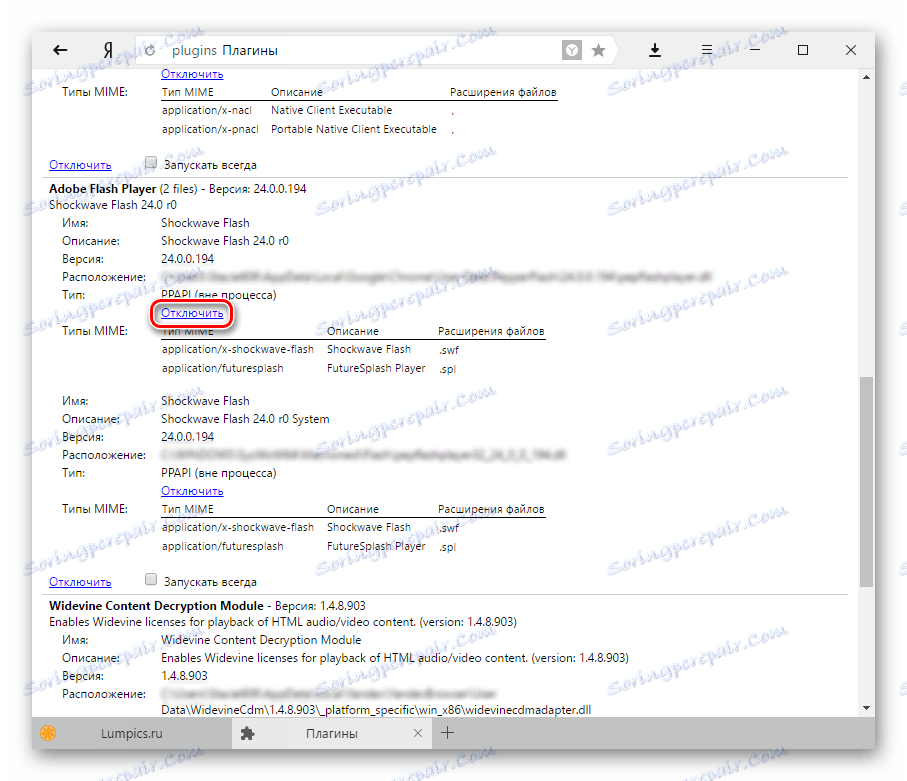The image size is (907, 781).
Task: Click the topmost Отключить link
Action: click(x=191, y=73)
